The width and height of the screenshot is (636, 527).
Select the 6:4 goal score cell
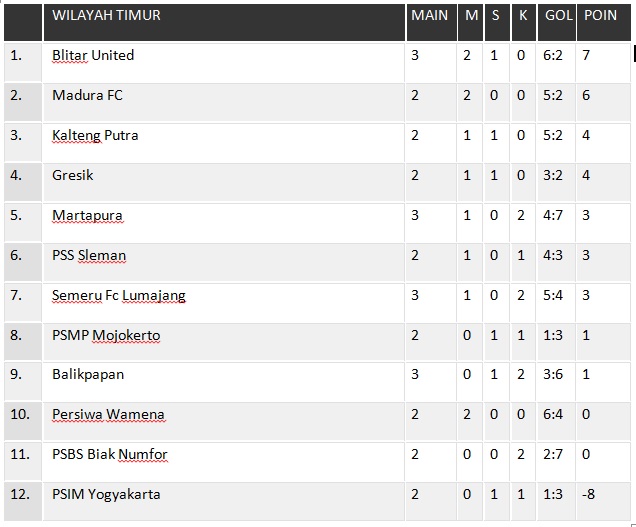coord(553,415)
